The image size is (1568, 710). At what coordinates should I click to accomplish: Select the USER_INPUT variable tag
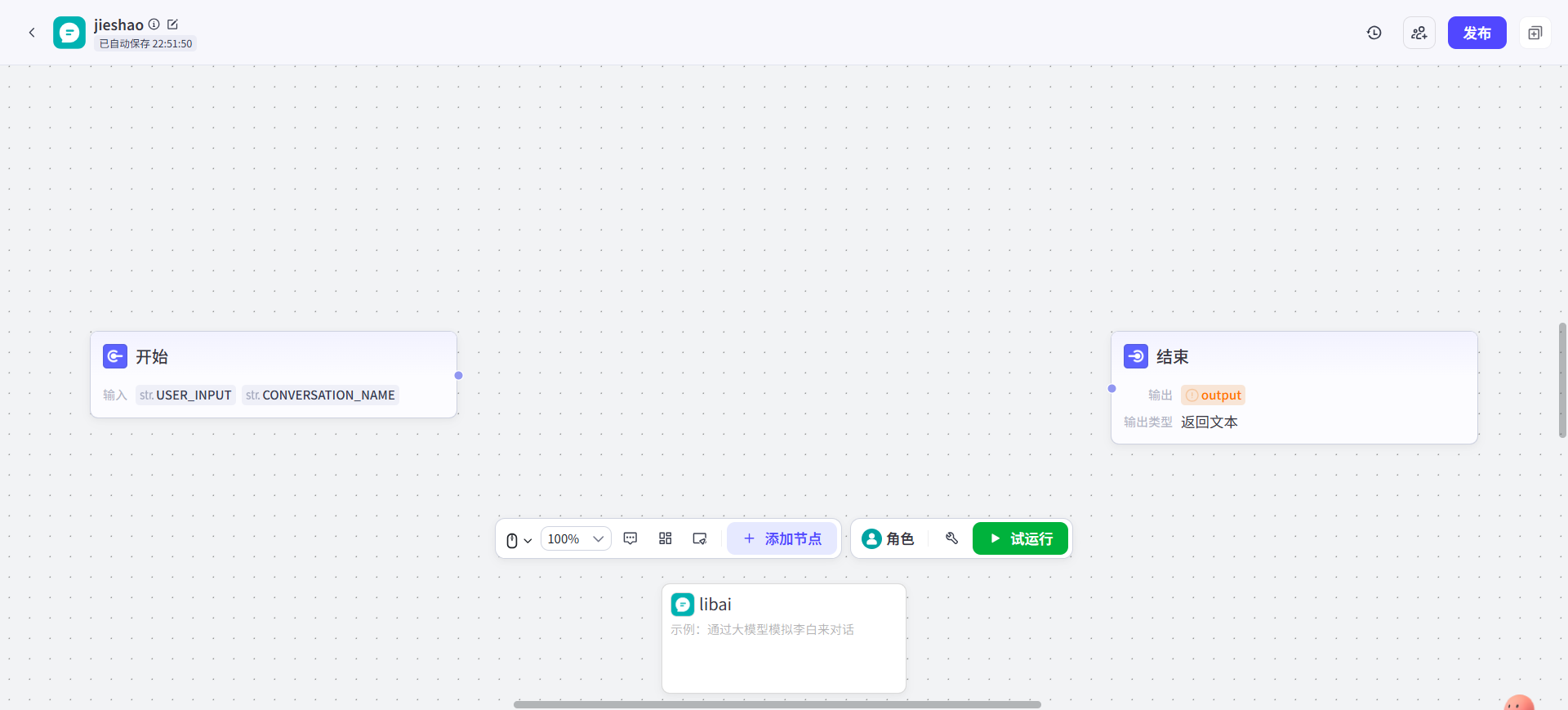pos(185,395)
